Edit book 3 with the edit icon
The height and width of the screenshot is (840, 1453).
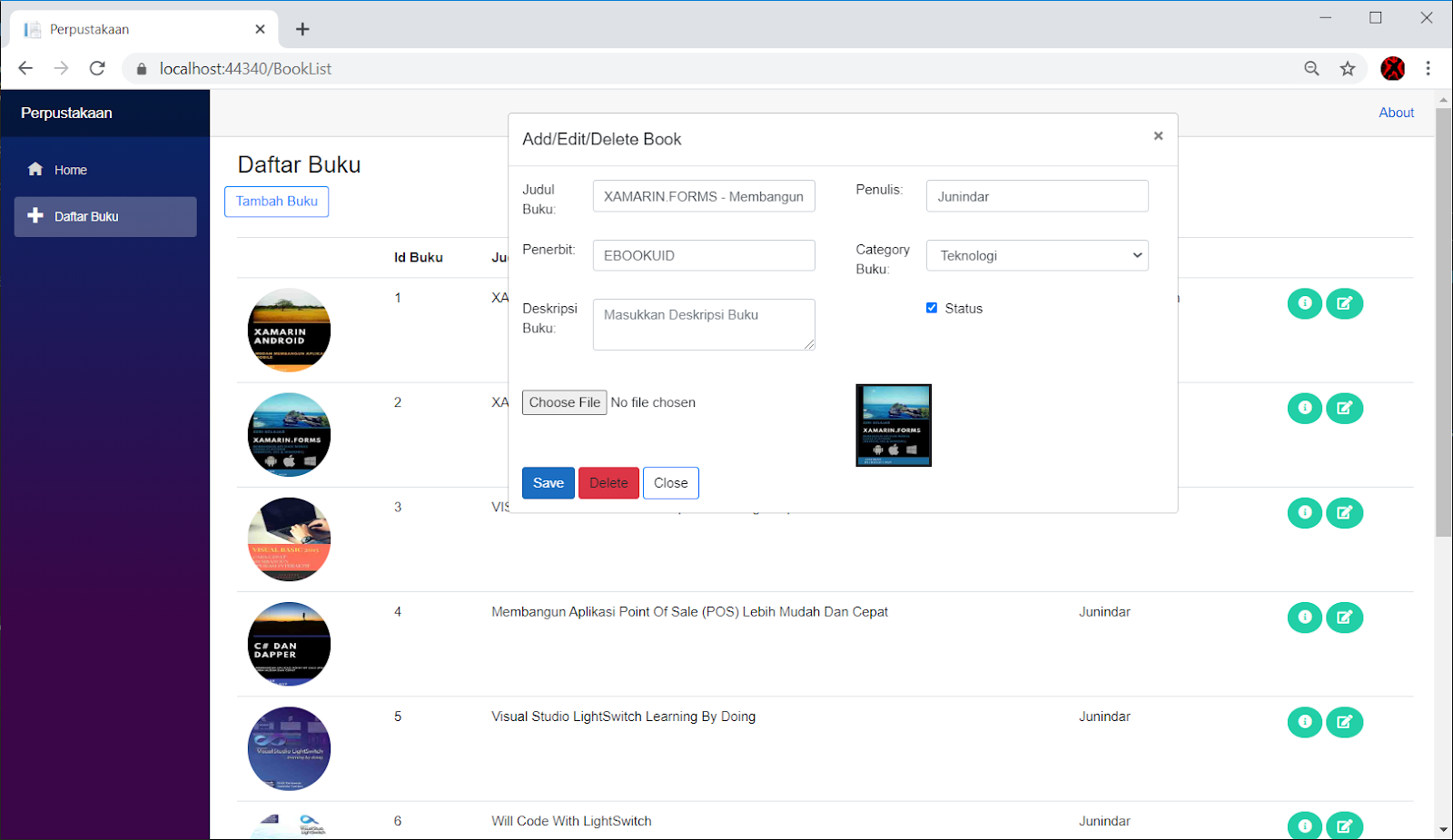coord(1345,512)
